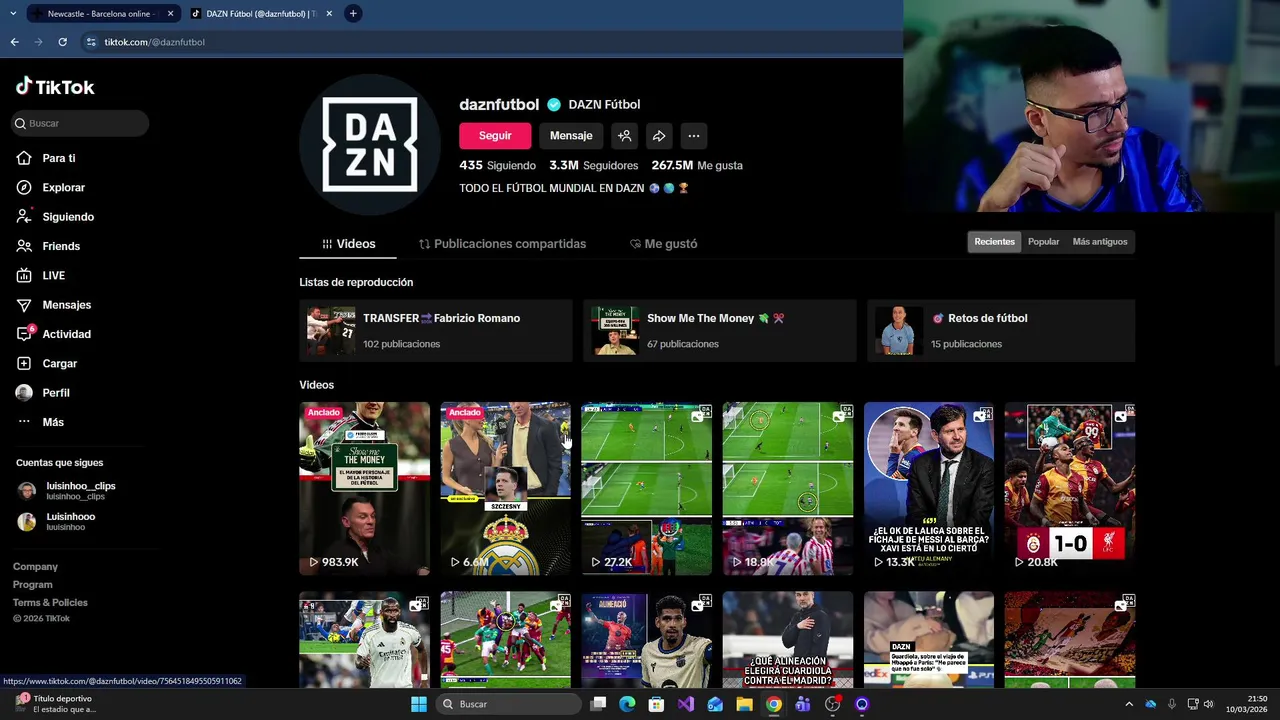Screen dimensions: 1280x720
Task: Click 435 Siguiendo count
Action: pos(497,165)
